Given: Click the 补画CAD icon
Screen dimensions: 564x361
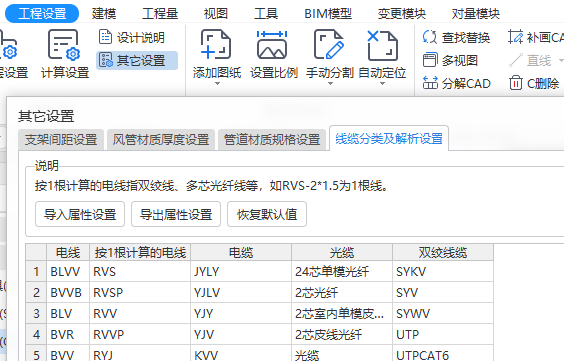Looking at the screenshot, I should click(x=515, y=37).
